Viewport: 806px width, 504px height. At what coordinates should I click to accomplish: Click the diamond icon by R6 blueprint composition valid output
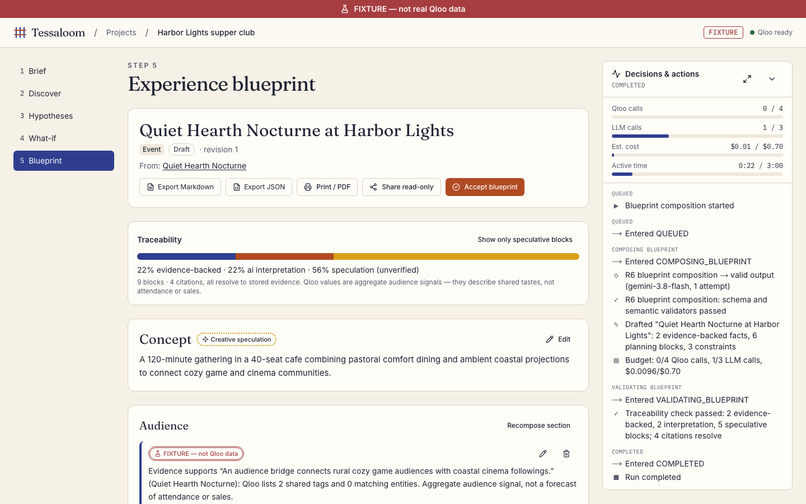[x=616, y=275]
